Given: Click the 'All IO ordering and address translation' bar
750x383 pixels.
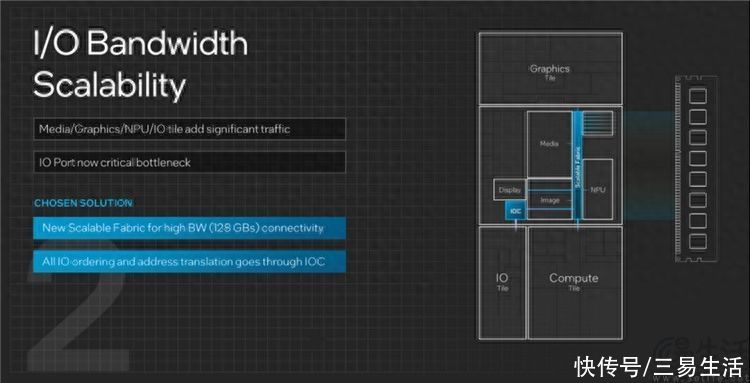Looking at the screenshot, I should 189,262.
